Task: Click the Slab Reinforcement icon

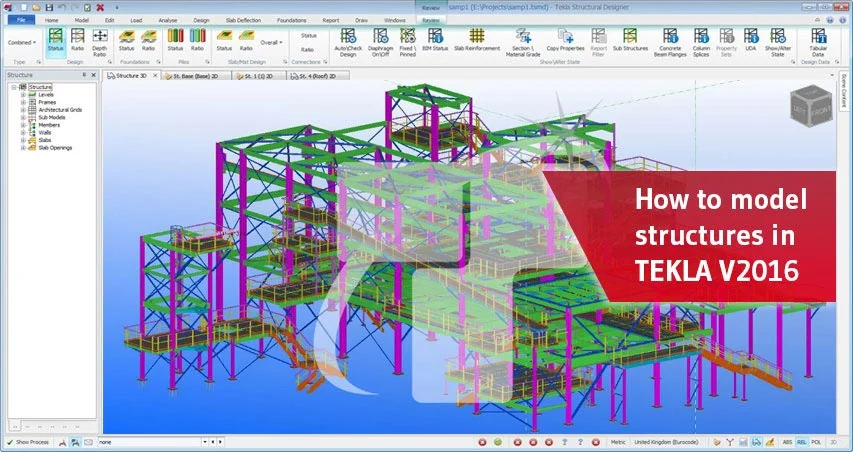Action: point(477,41)
